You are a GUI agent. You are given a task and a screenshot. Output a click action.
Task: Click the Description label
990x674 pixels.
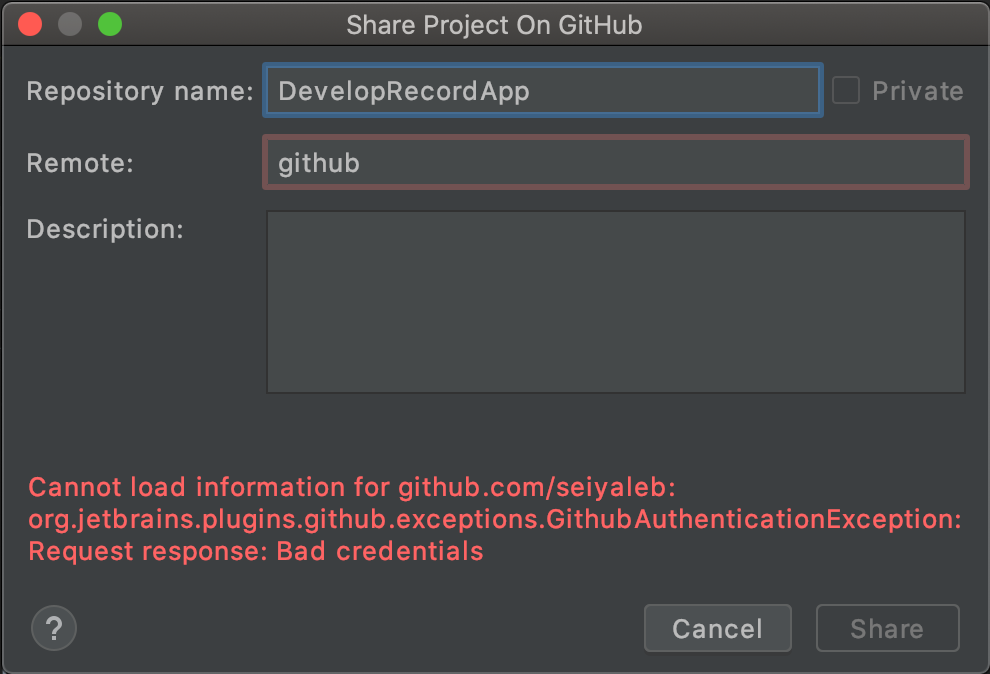(x=105, y=229)
